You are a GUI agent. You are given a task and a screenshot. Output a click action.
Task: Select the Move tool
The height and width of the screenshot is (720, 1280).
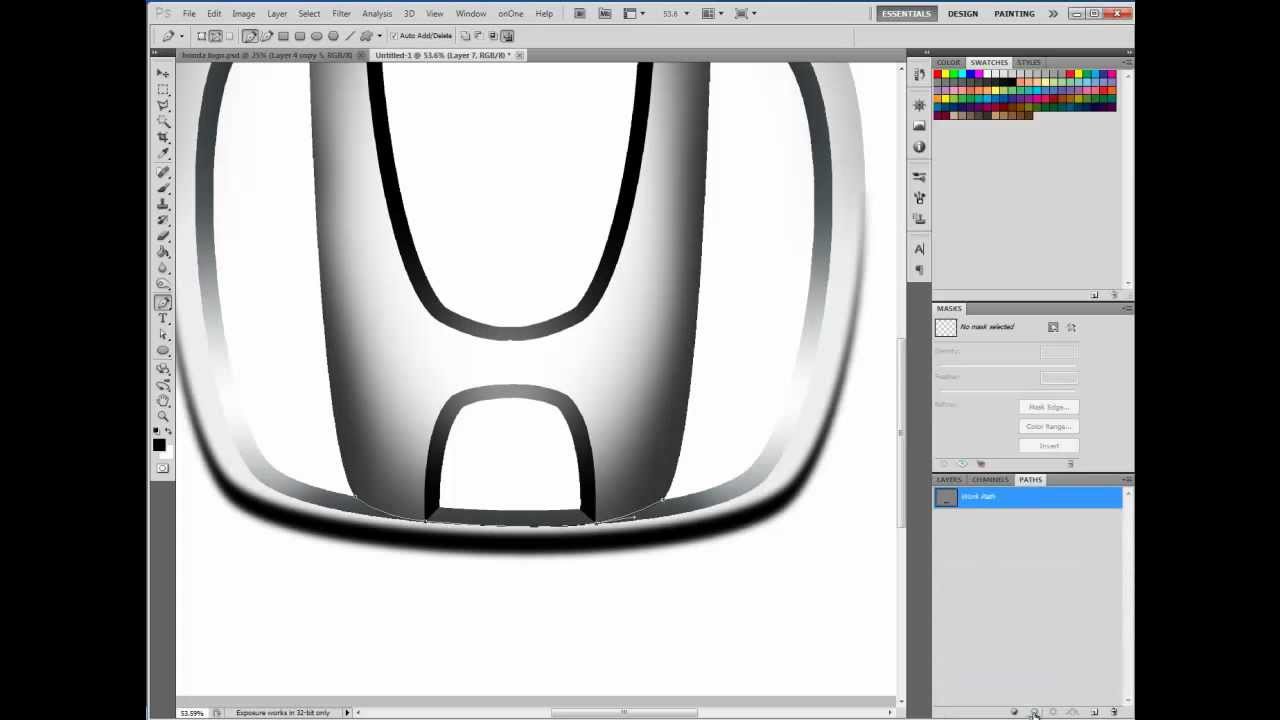pos(163,73)
